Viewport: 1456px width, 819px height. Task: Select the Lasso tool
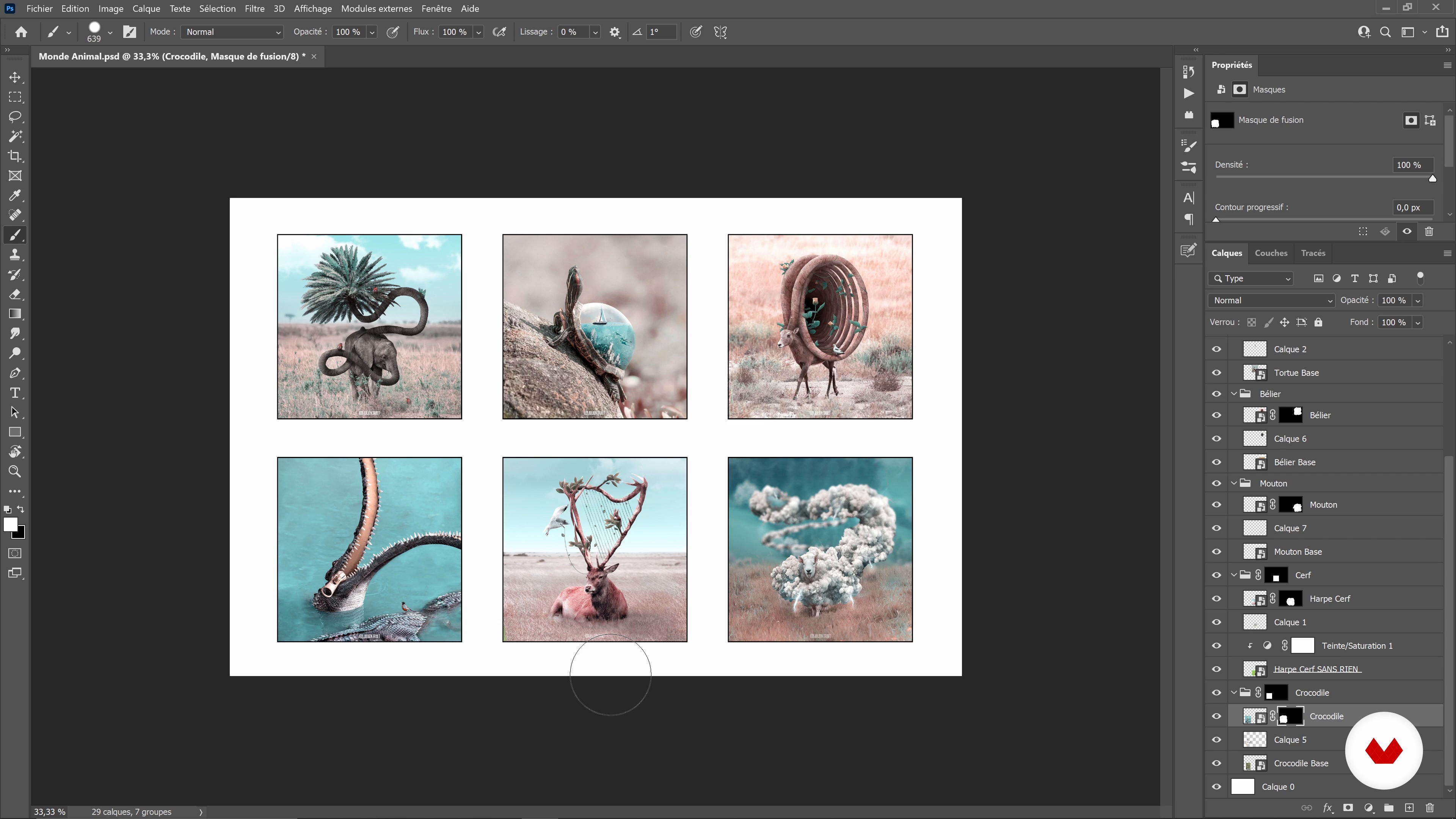pos(15,117)
